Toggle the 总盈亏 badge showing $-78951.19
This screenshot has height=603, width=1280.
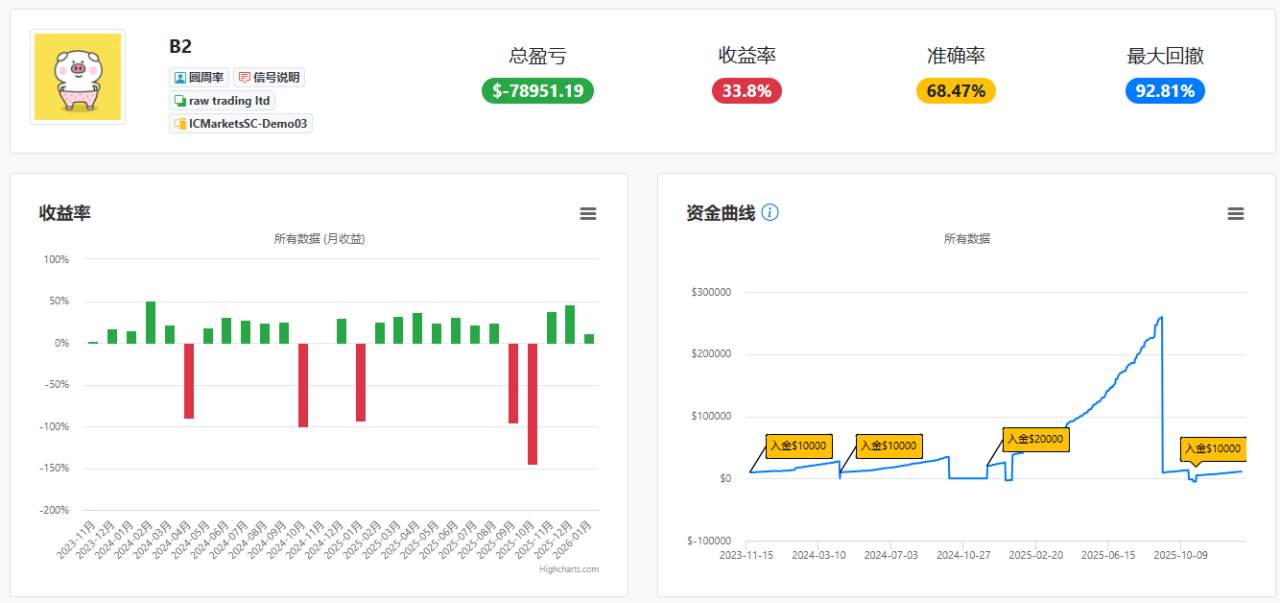coord(537,91)
